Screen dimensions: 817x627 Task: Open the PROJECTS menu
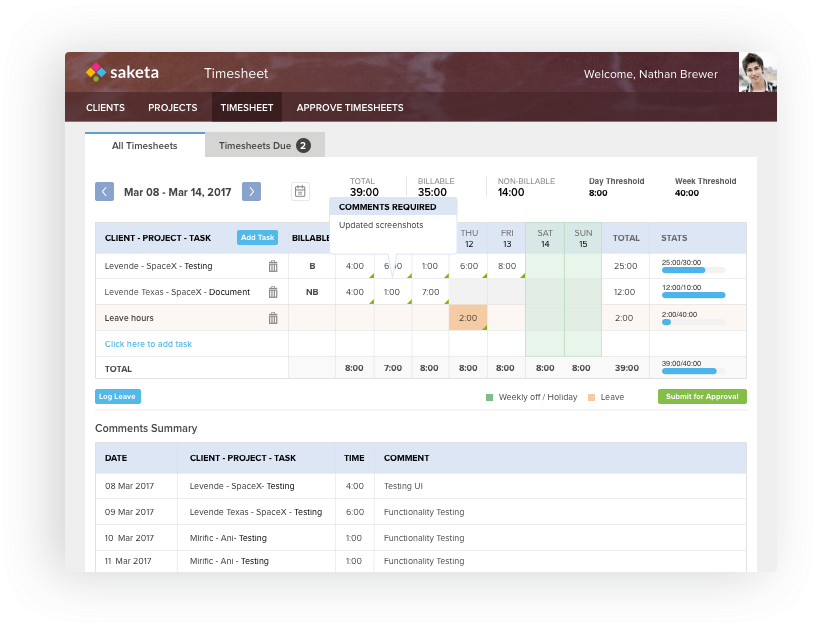click(172, 107)
